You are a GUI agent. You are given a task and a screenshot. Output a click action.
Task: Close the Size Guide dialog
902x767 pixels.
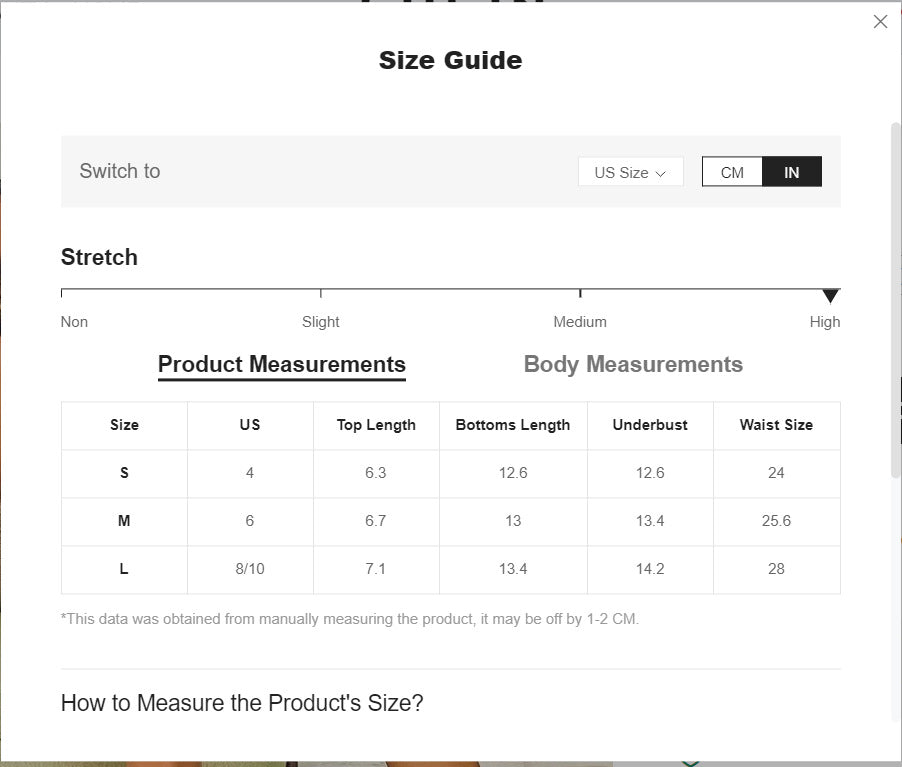880,22
